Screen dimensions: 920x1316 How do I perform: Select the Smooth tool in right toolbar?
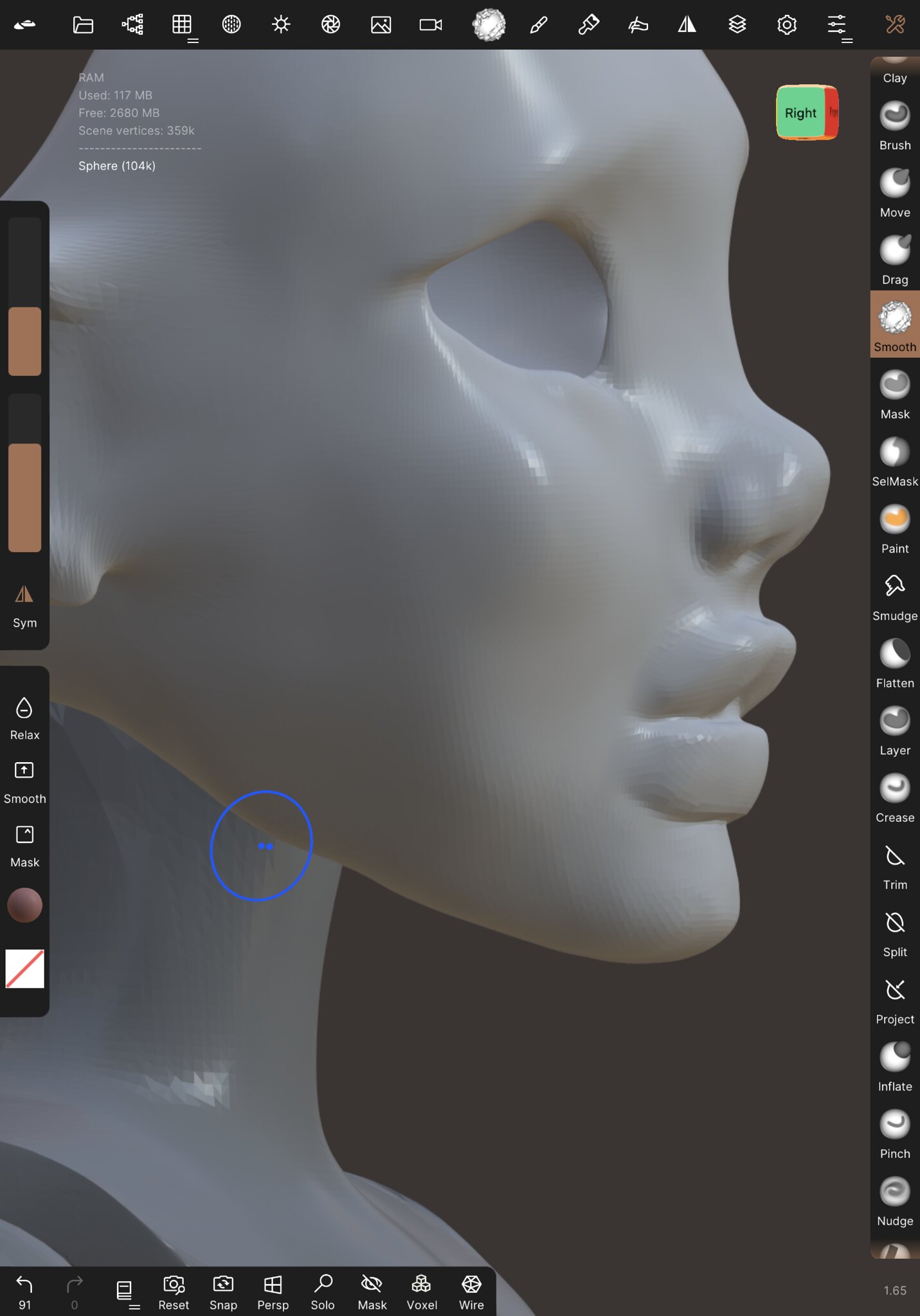895,325
